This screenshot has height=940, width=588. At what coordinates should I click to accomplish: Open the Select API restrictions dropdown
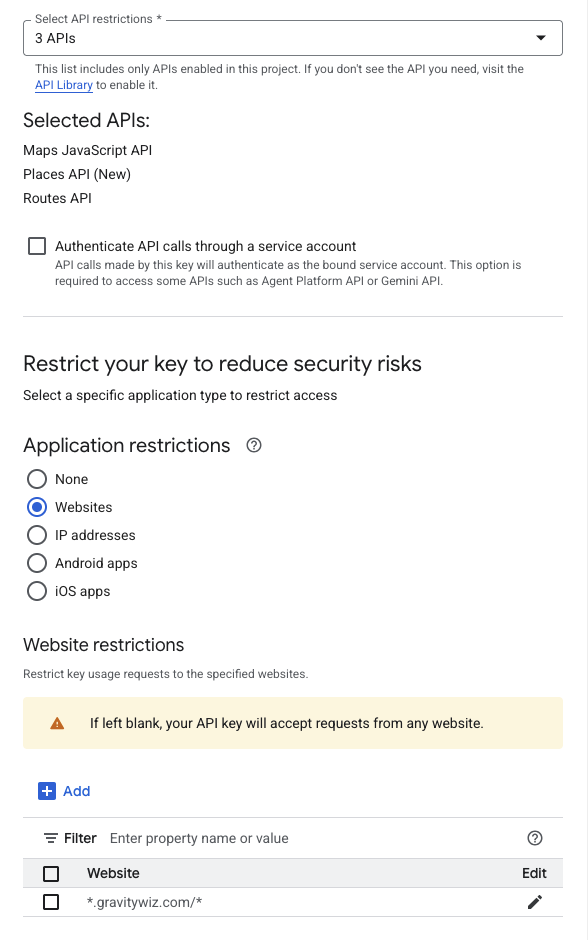tap(293, 38)
